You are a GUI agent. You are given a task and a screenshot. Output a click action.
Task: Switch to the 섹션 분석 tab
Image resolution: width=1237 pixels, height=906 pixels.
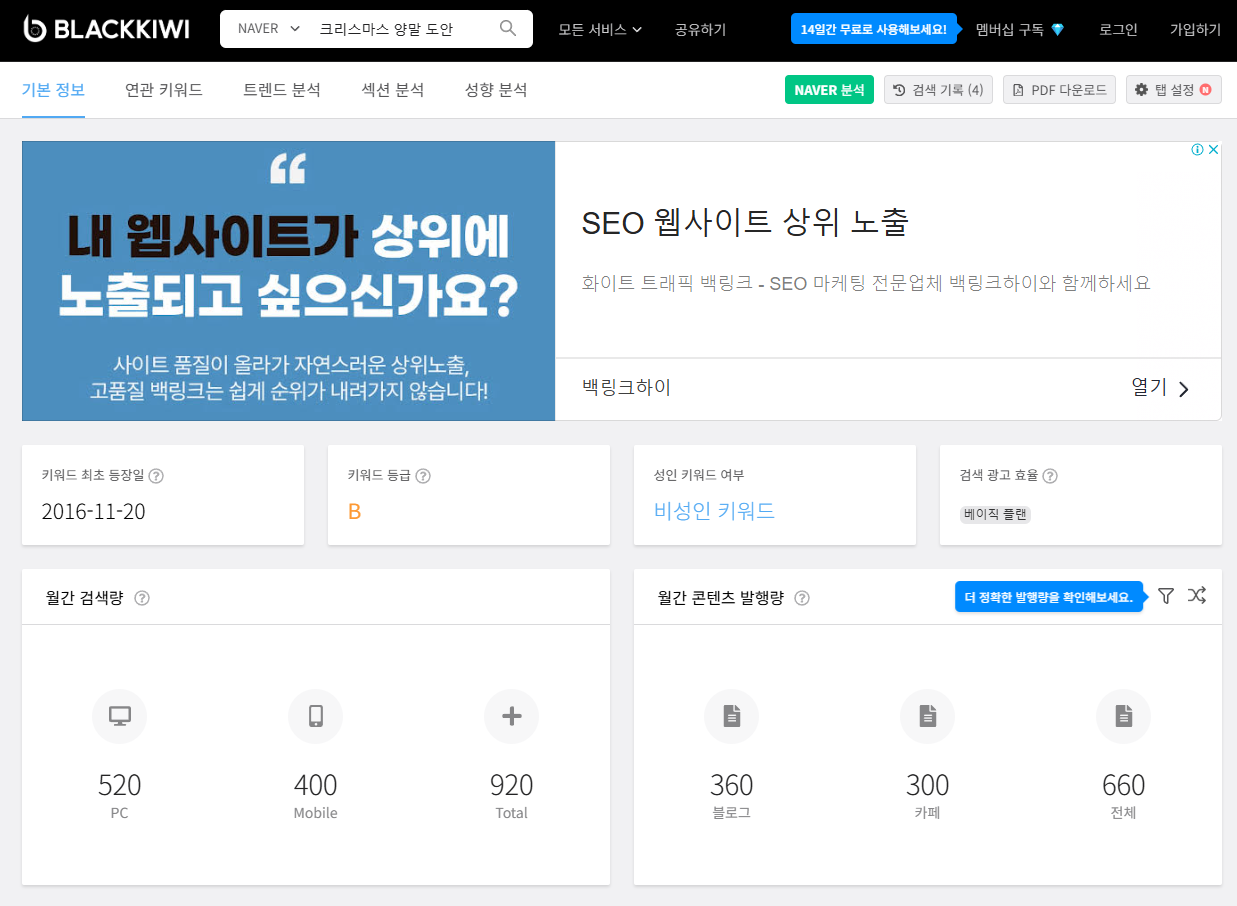(392, 89)
